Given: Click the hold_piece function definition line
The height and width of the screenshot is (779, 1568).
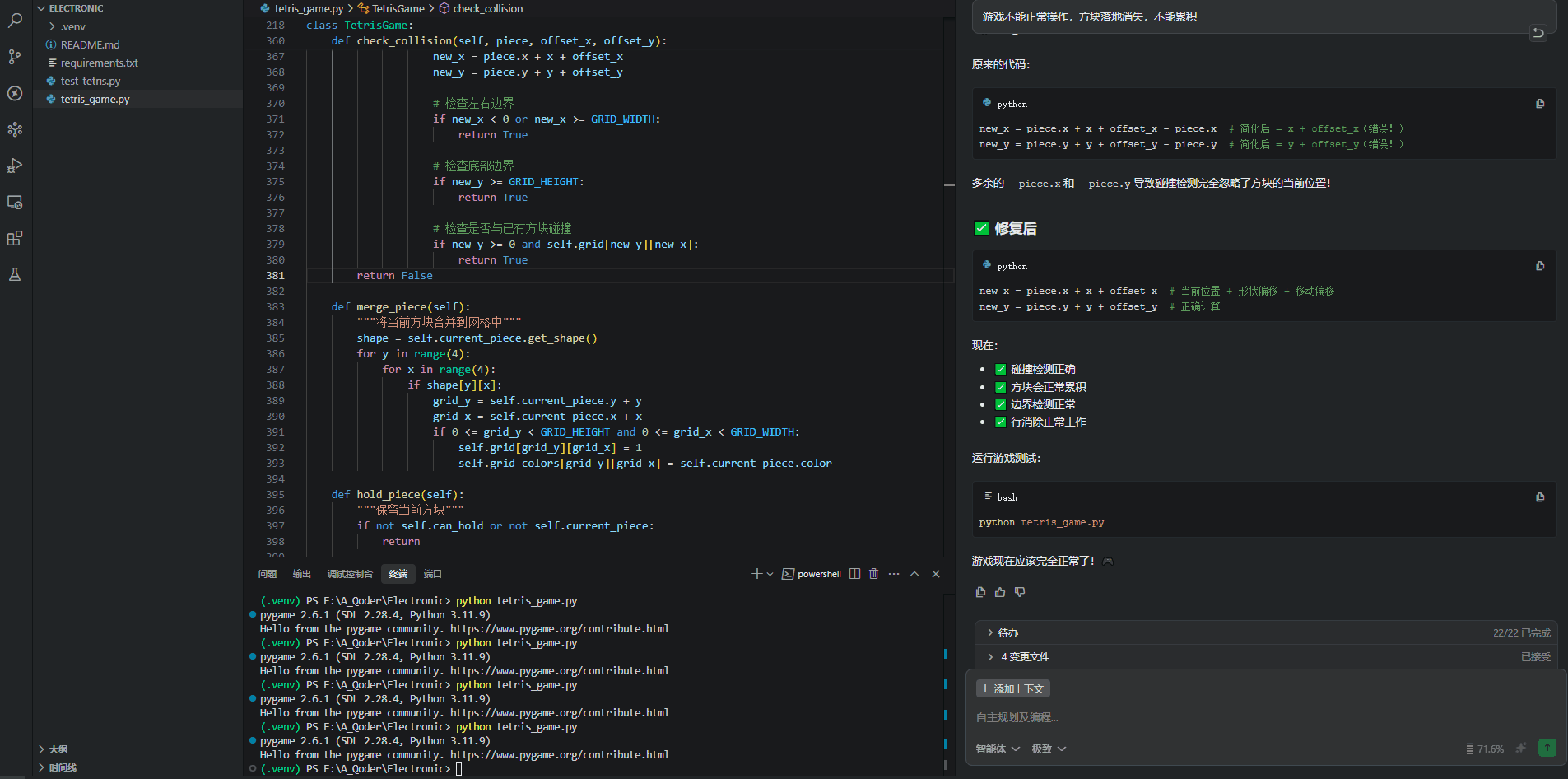Looking at the screenshot, I should (x=398, y=495).
